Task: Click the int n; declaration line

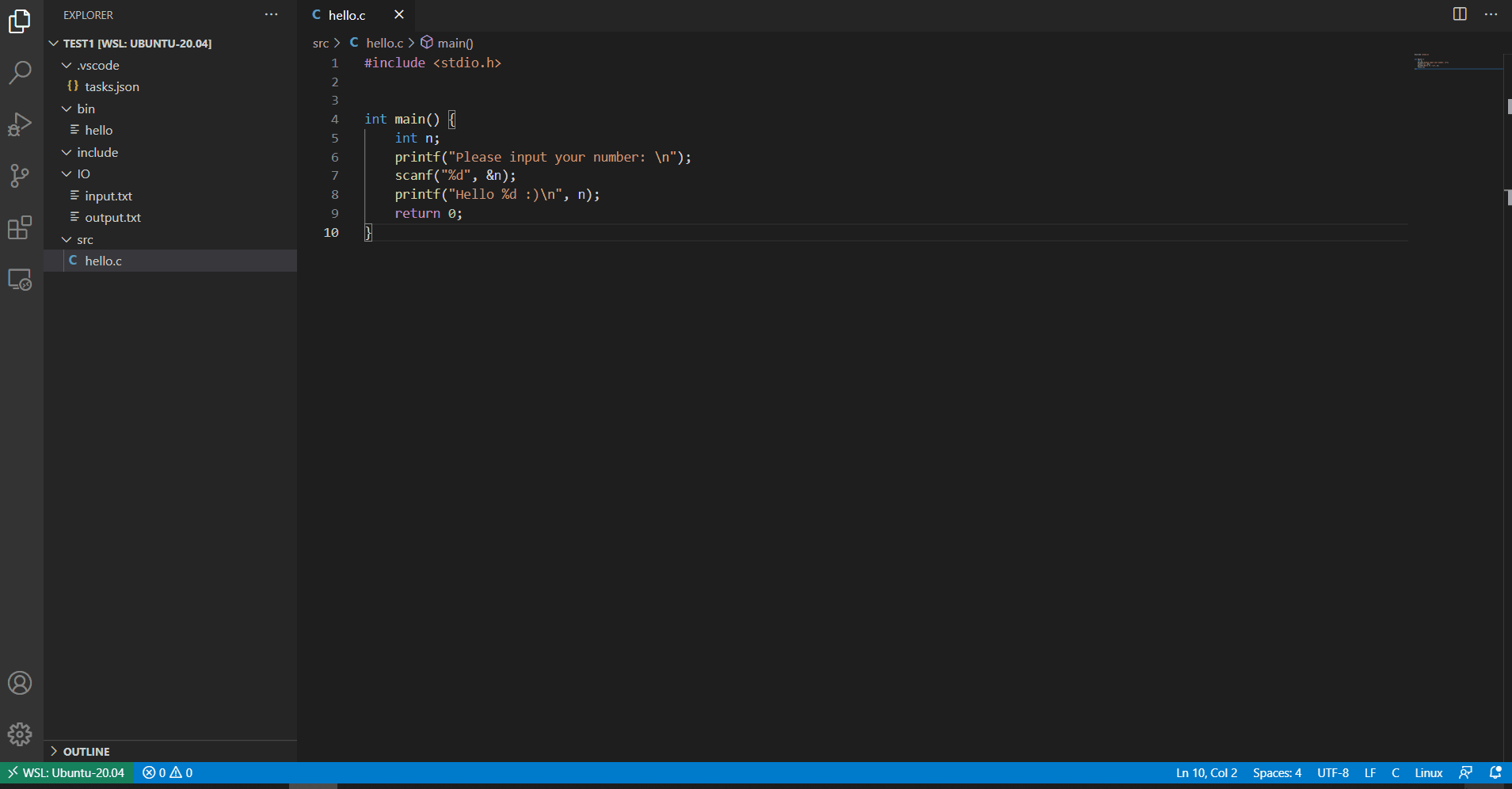Action: 417,138
